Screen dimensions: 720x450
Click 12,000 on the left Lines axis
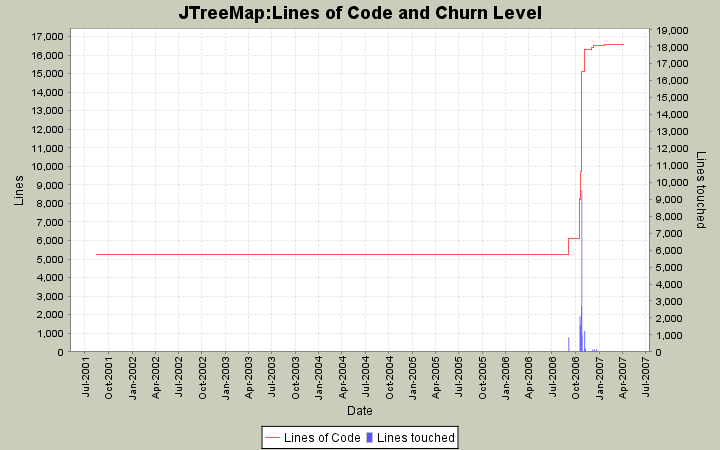(47, 129)
